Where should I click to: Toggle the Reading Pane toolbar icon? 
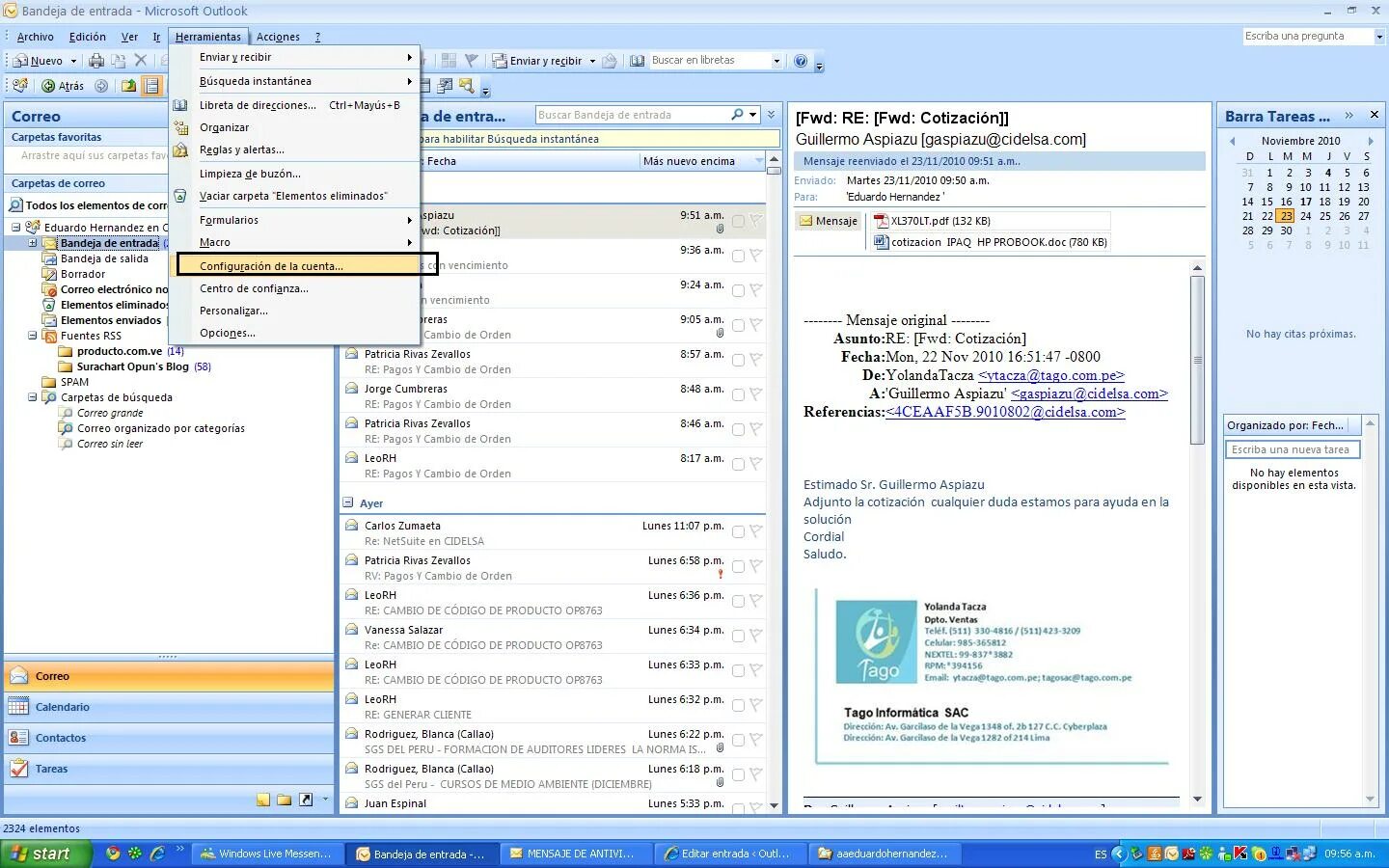[151, 86]
